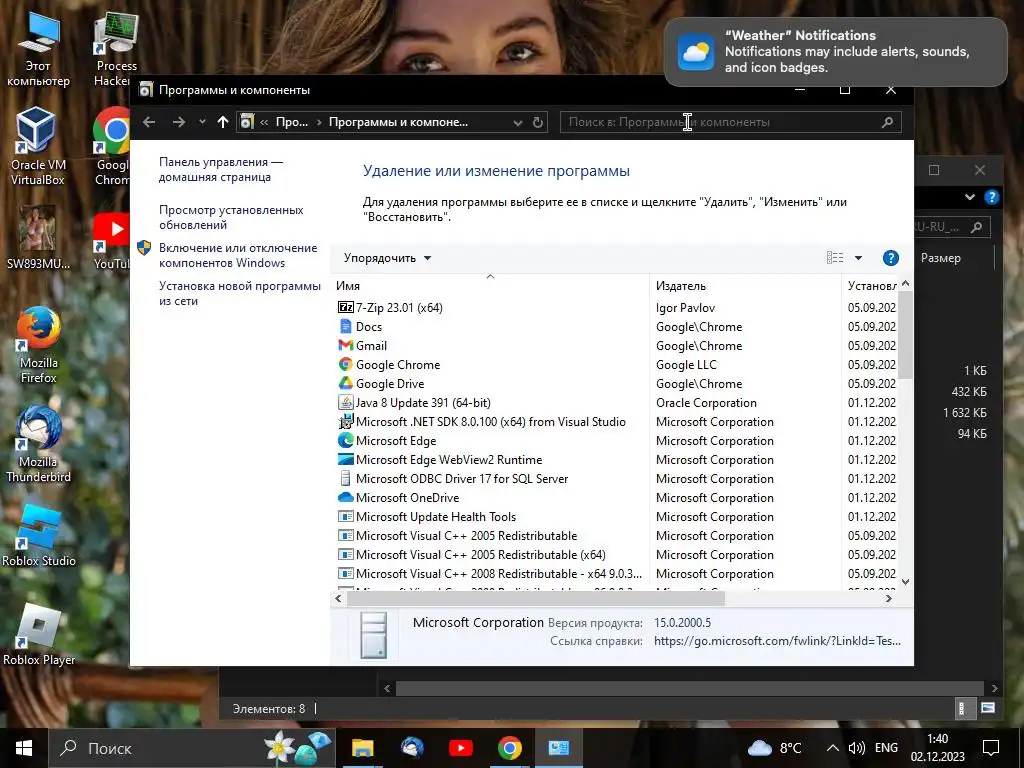
Task: Go up one level with Up arrow
Action: point(223,122)
